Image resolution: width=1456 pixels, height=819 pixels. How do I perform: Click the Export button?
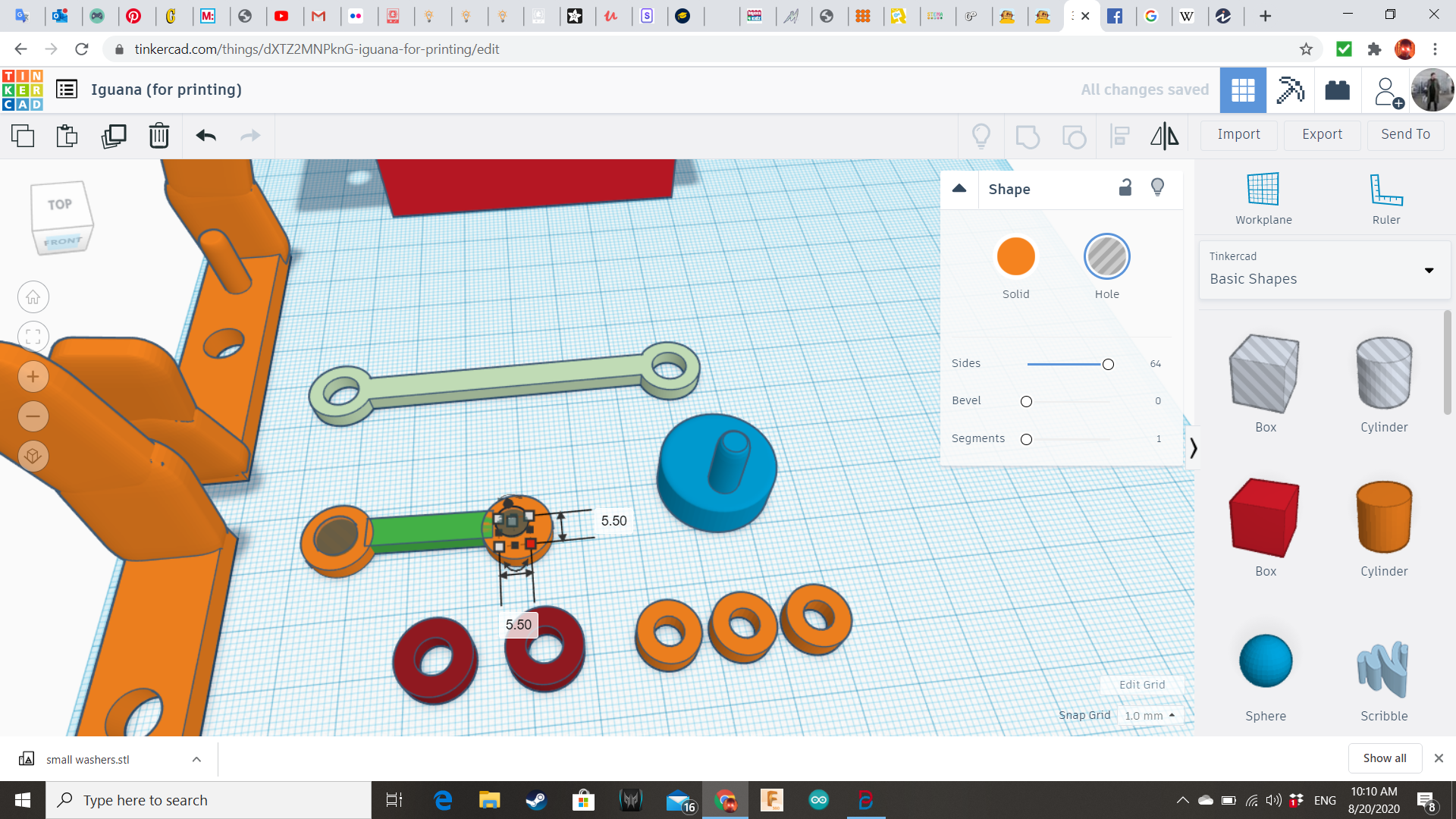tap(1322, 134)
